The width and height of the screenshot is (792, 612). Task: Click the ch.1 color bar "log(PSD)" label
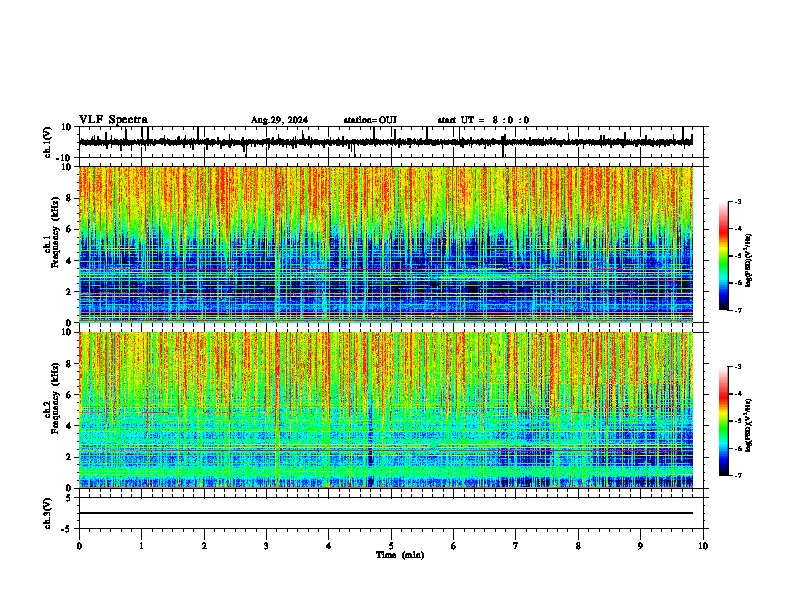coord(749,261)
